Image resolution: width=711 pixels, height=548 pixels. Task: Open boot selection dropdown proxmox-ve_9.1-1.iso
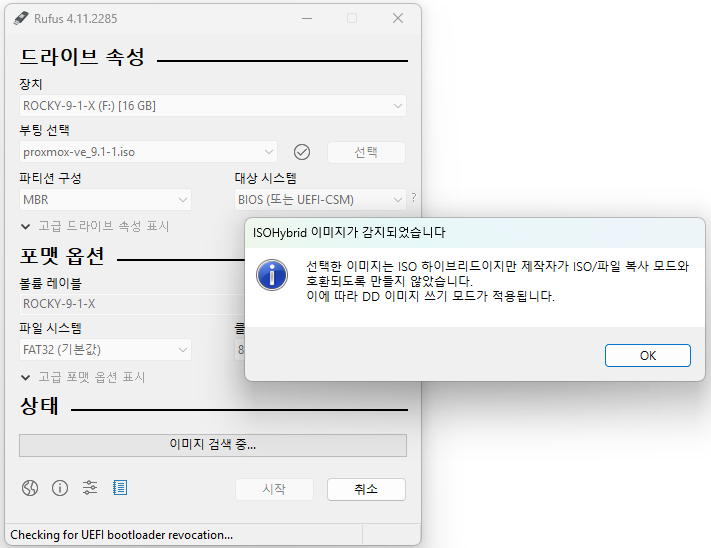click(148, 152)
